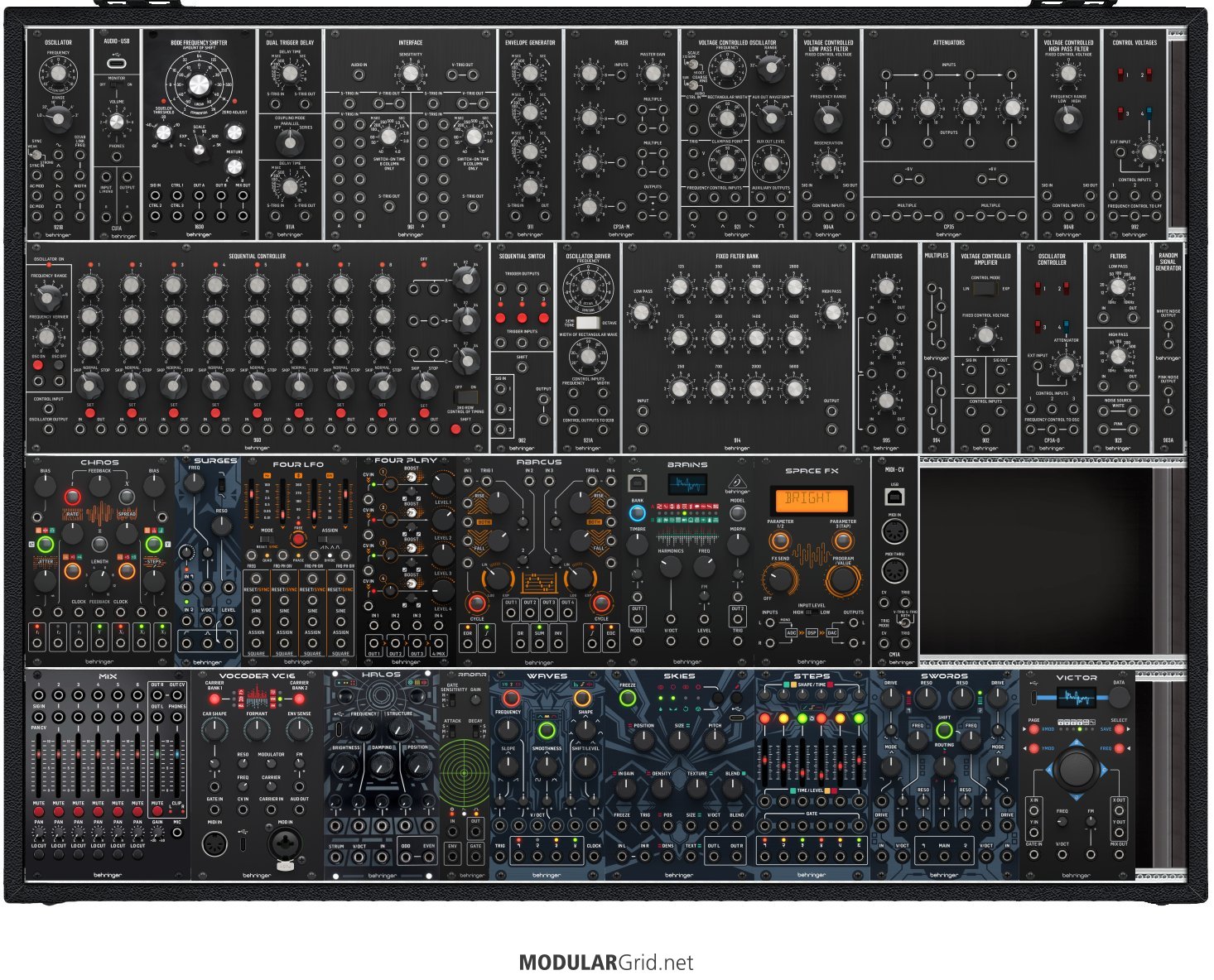The height and width of the screenshot is (980, 1214).
Task: Mute channel 1 on the Mix module
Action: coord(39,810)
